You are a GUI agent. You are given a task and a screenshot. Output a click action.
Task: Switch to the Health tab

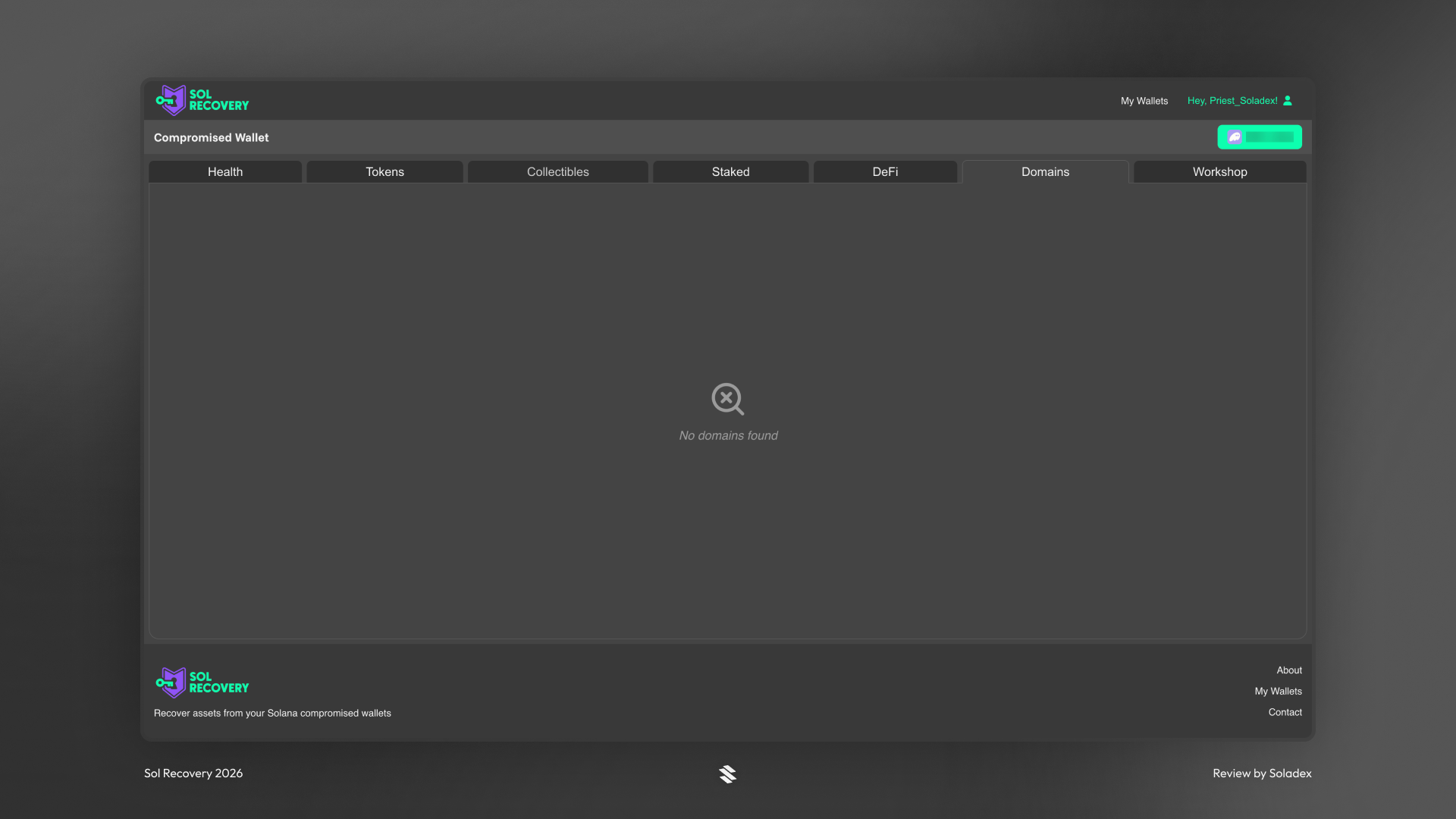pyautogui.click(x=224, y=171)
